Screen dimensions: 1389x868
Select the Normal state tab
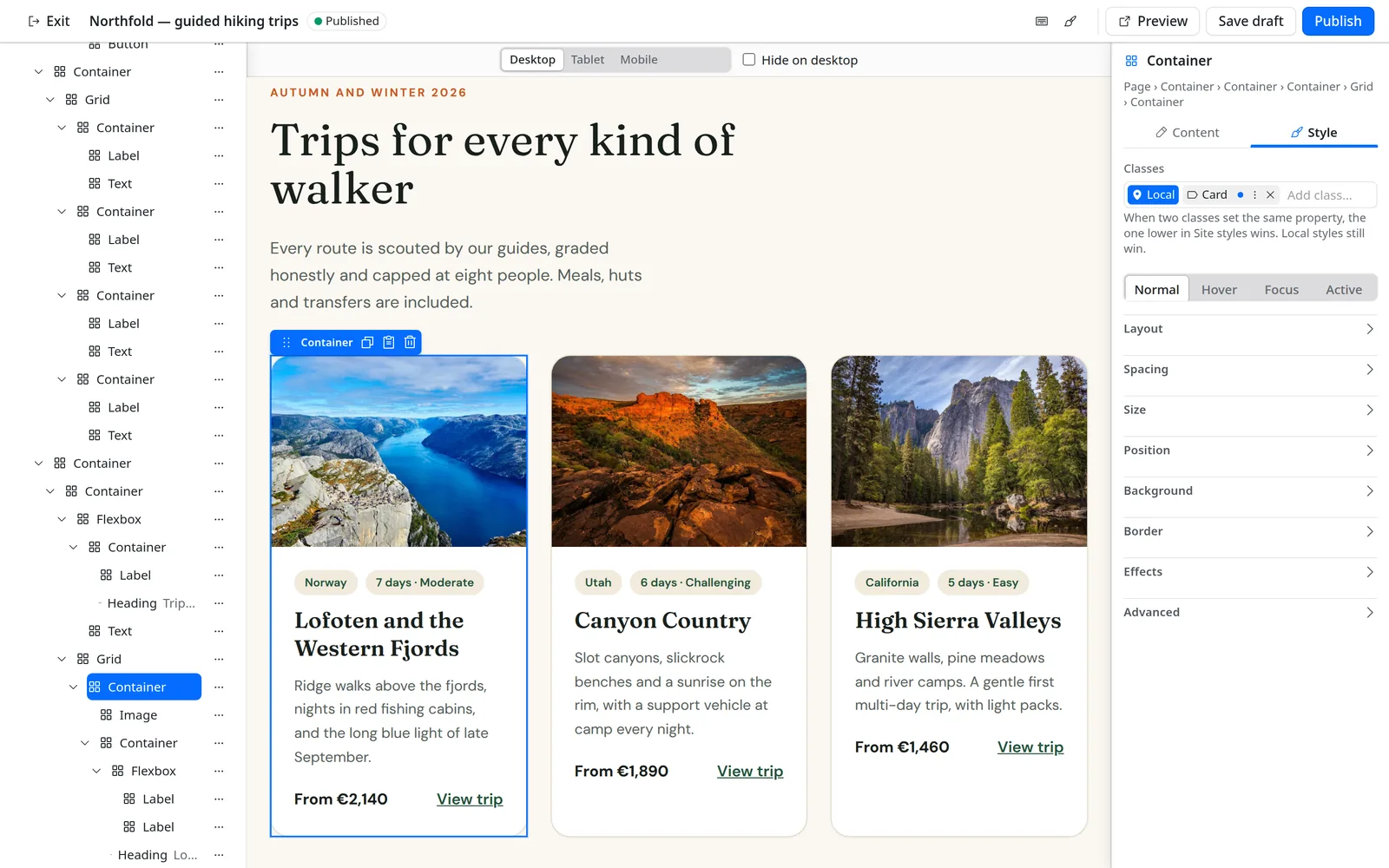coord(1156,290)
